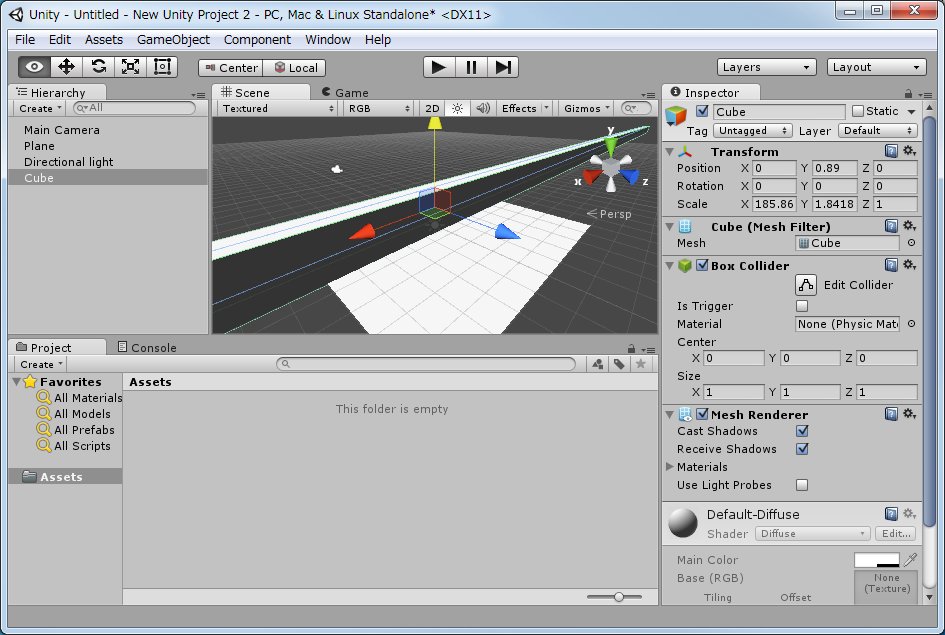Select the Hand (view) tool
This screenshot has width=945, height=635.
tap(35, 67)
